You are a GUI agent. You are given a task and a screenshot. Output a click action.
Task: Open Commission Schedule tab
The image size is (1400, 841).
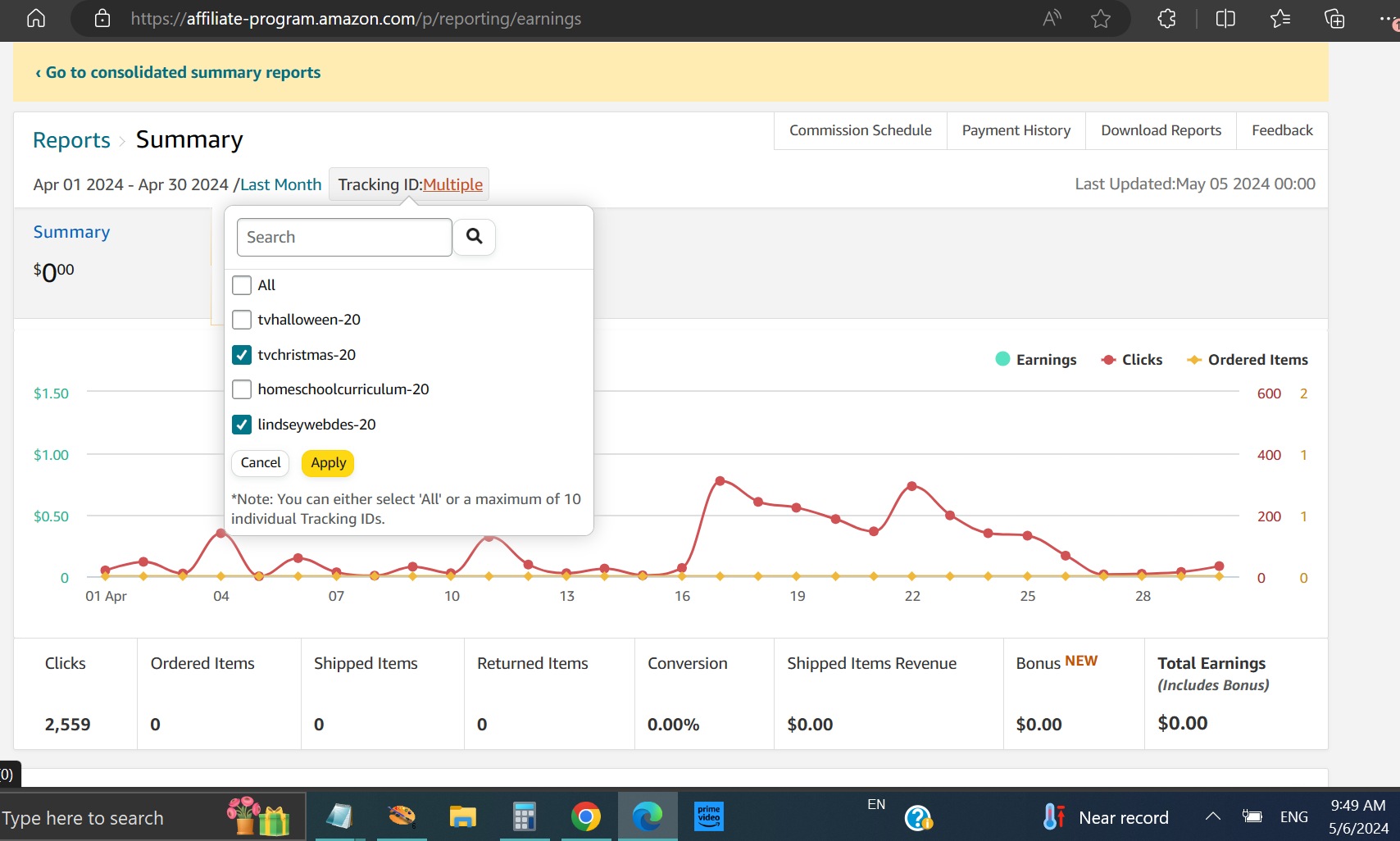click(x=860, y=130)
